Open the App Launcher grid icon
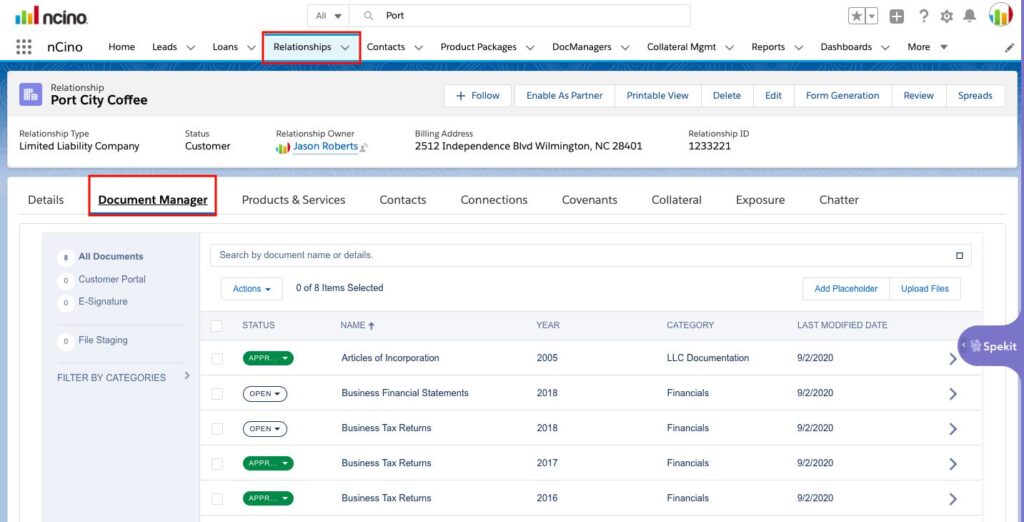1024x522 pixels. point(24,46)
